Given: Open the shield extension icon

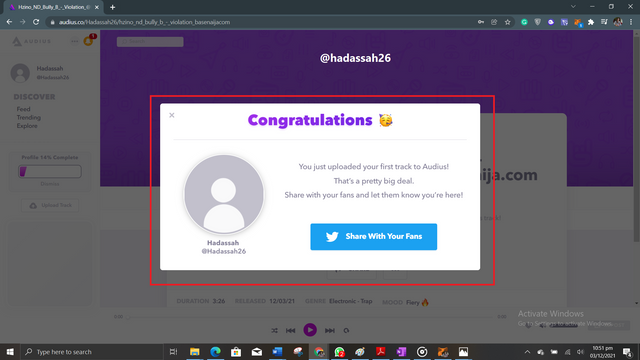Looking at the screenshot, I should 538,22.
